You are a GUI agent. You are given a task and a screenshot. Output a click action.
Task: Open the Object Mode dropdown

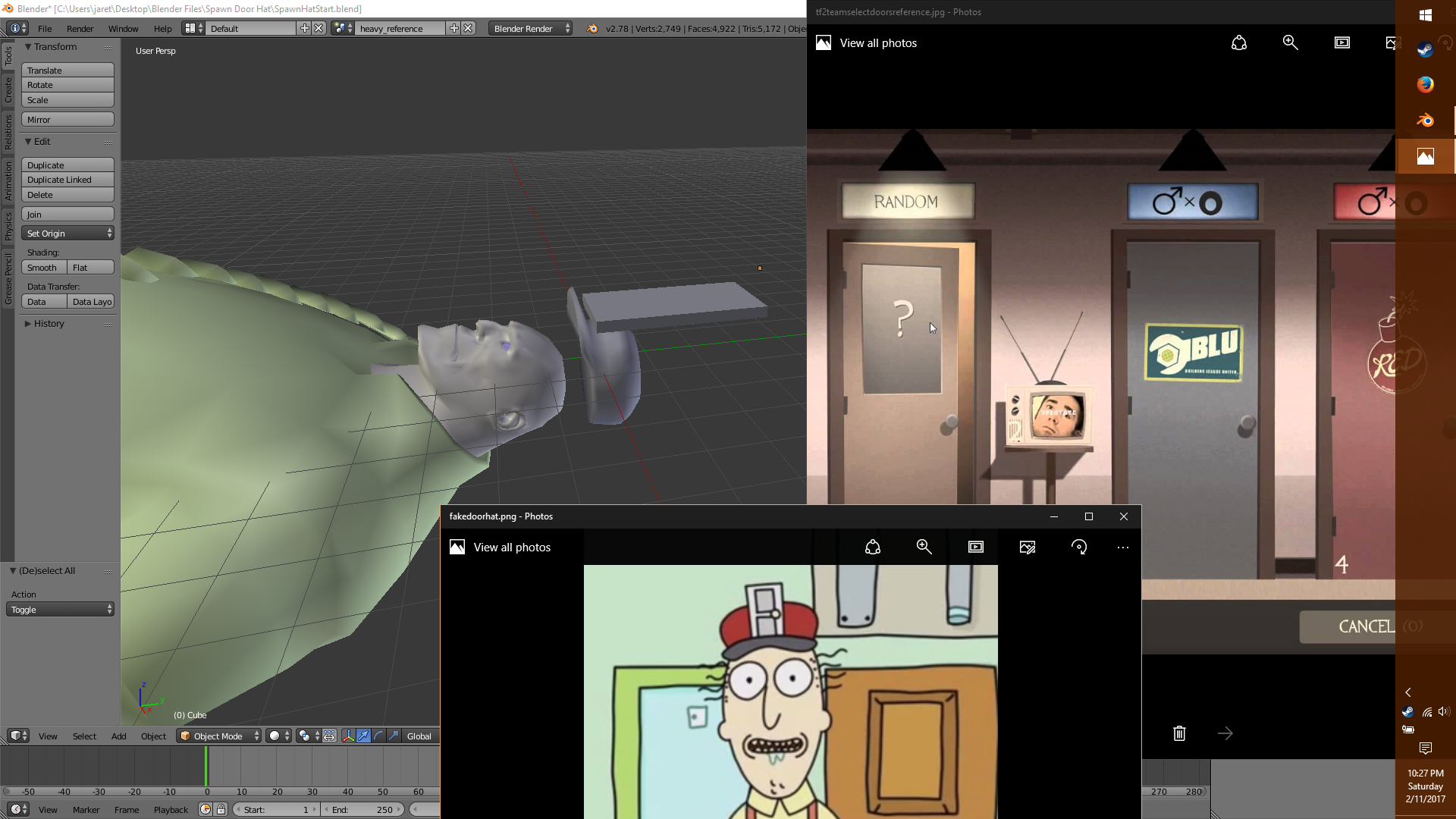click(218, 736)
